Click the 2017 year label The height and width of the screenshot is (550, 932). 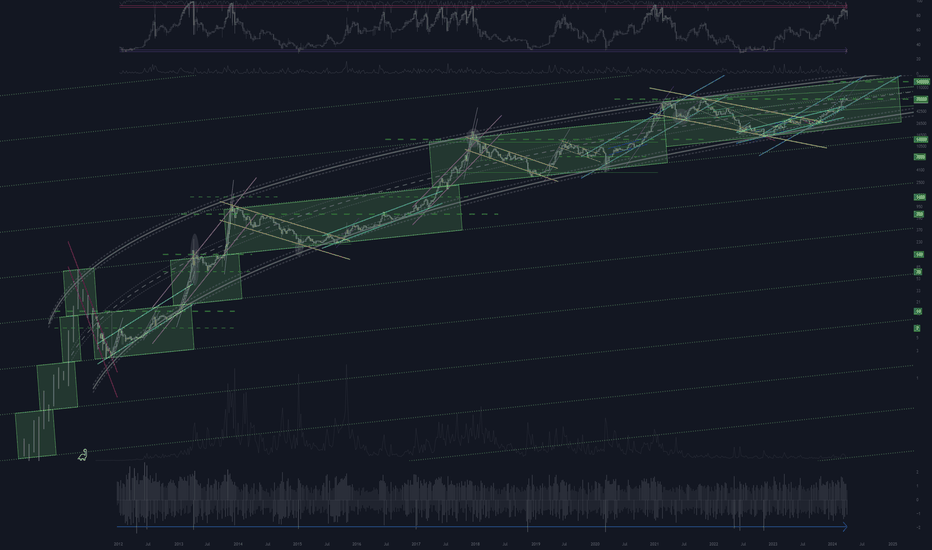point(416,543)
